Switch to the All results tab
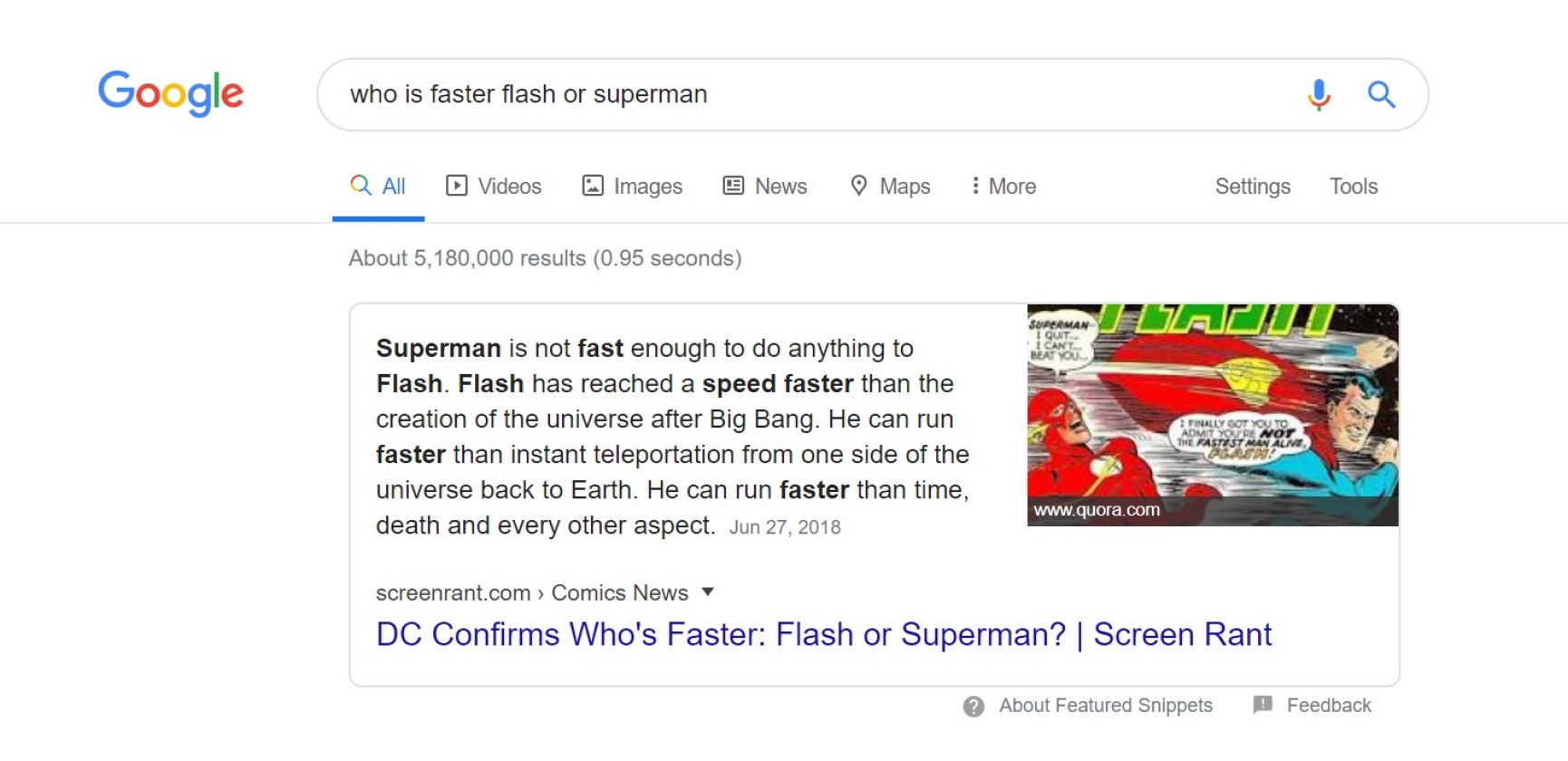 378,186
